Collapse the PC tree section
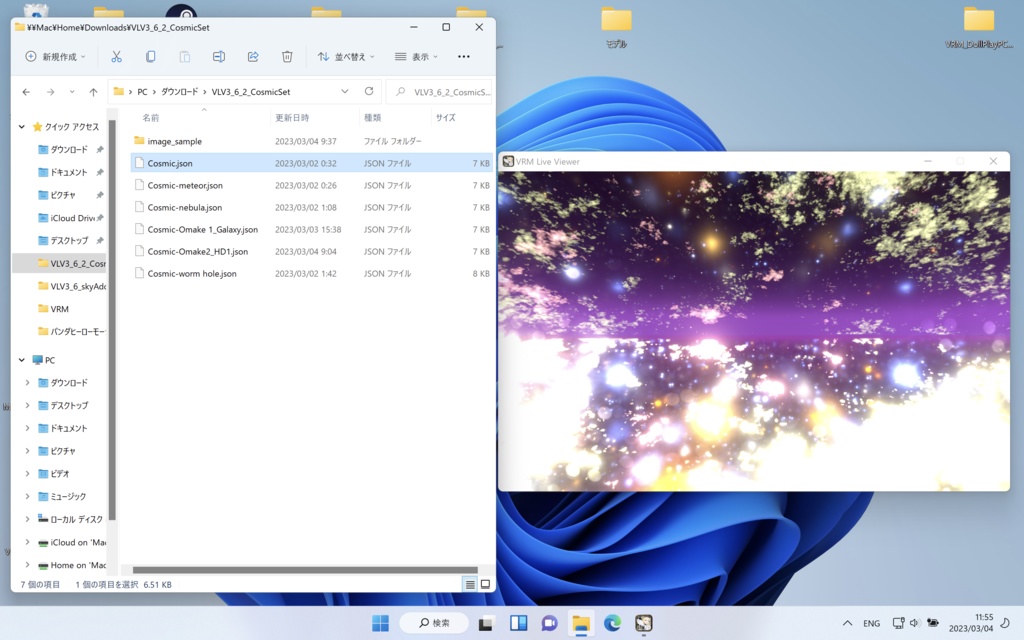 tap(22, 360)
